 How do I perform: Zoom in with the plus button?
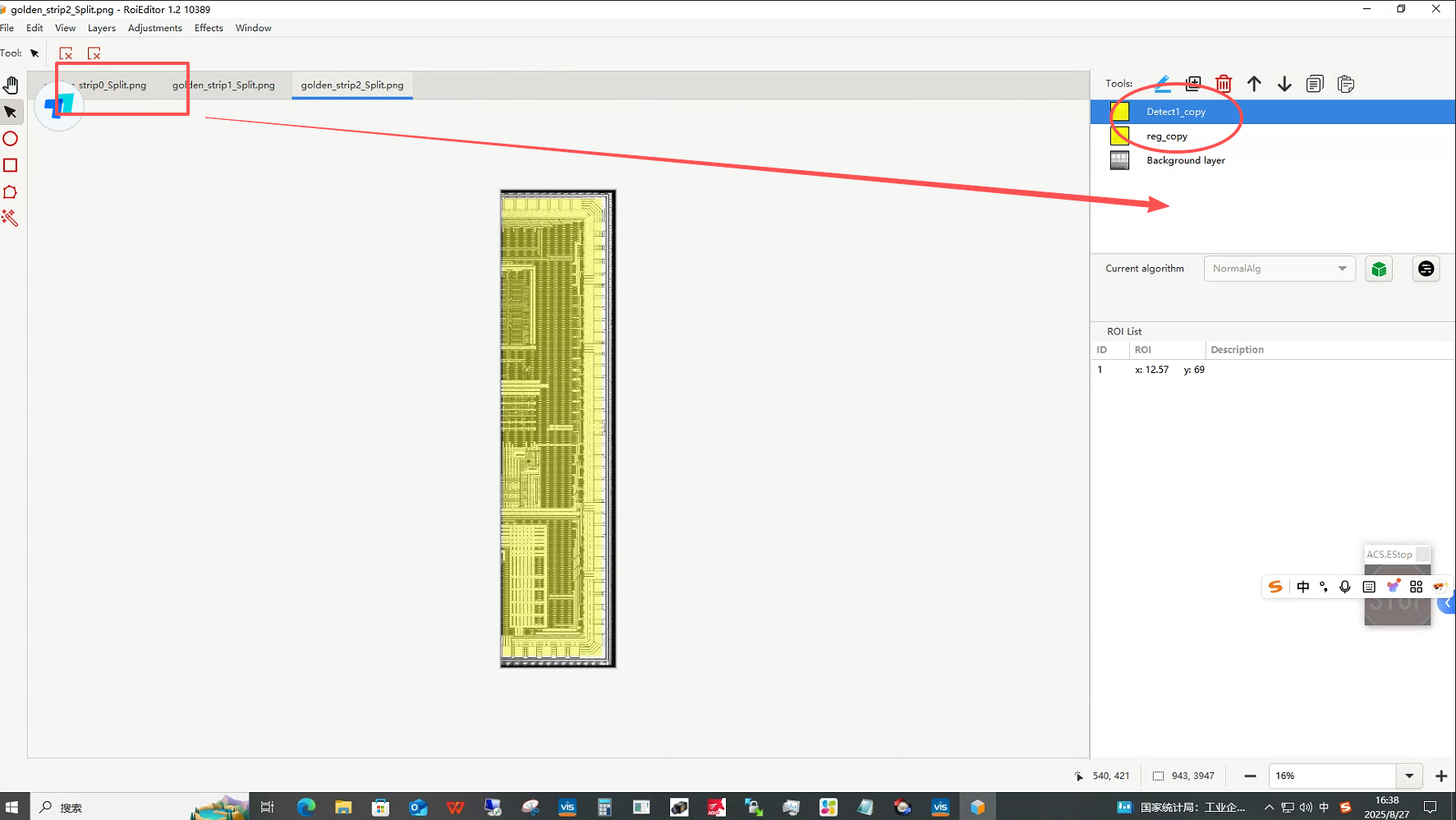coord(1441,776)
